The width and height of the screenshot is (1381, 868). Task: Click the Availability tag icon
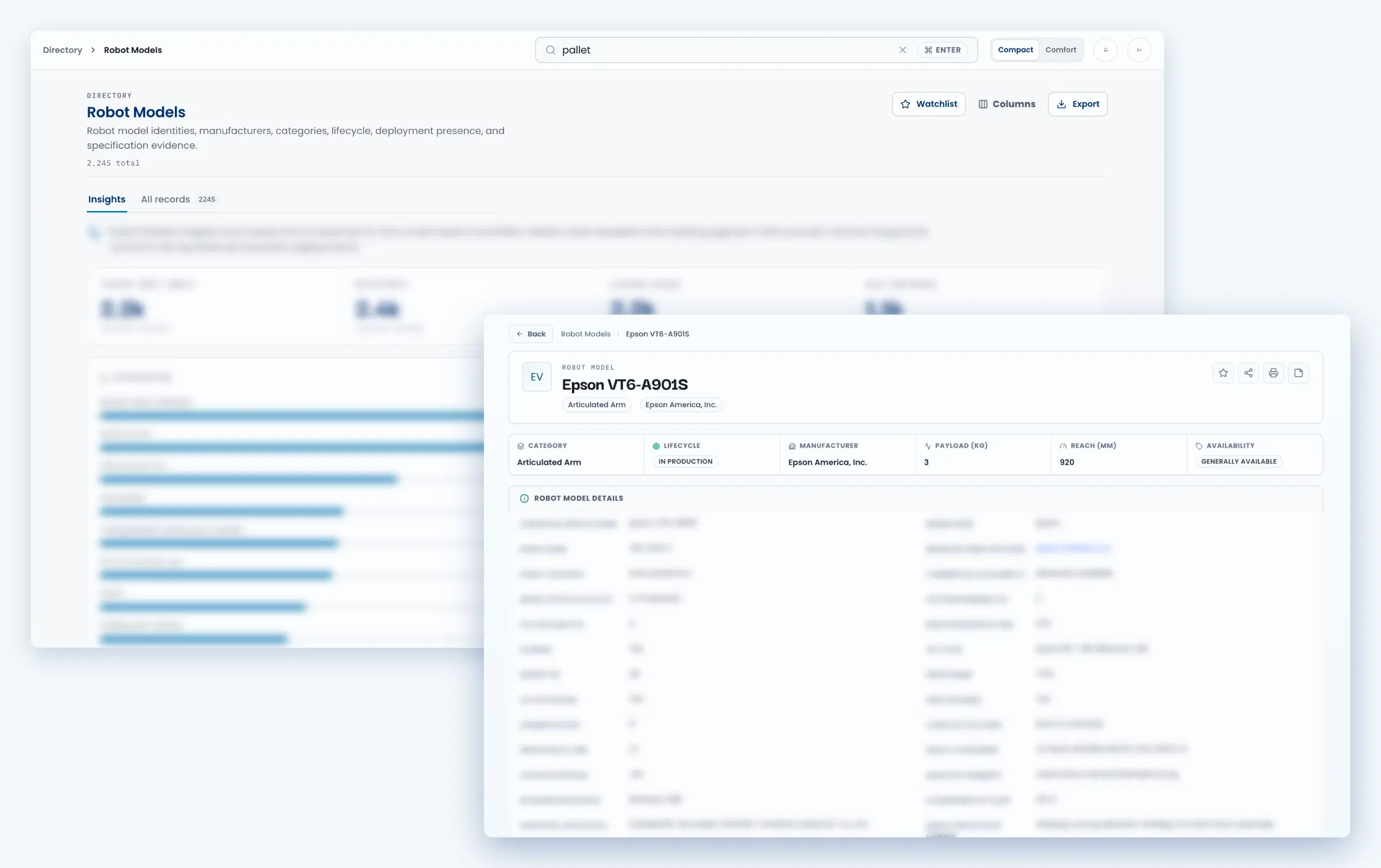pyautogui.click(x=1199, y=446)
